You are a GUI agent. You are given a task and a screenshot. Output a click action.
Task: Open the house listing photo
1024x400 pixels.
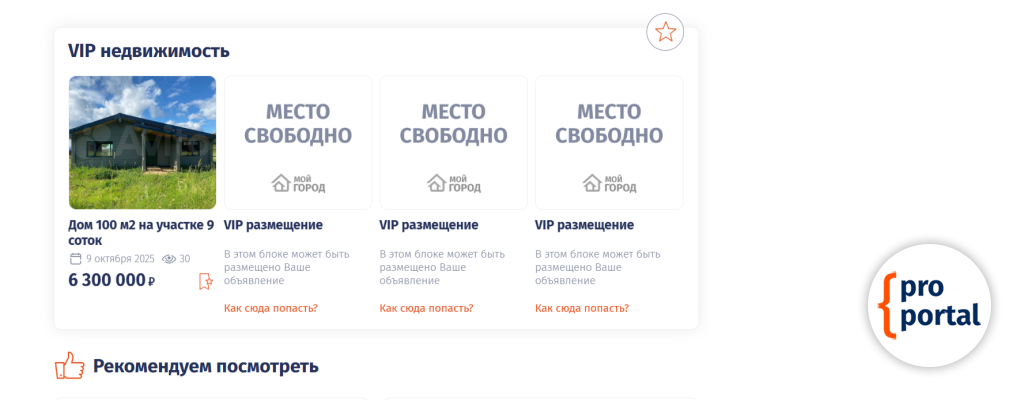[x=142, y=142]
